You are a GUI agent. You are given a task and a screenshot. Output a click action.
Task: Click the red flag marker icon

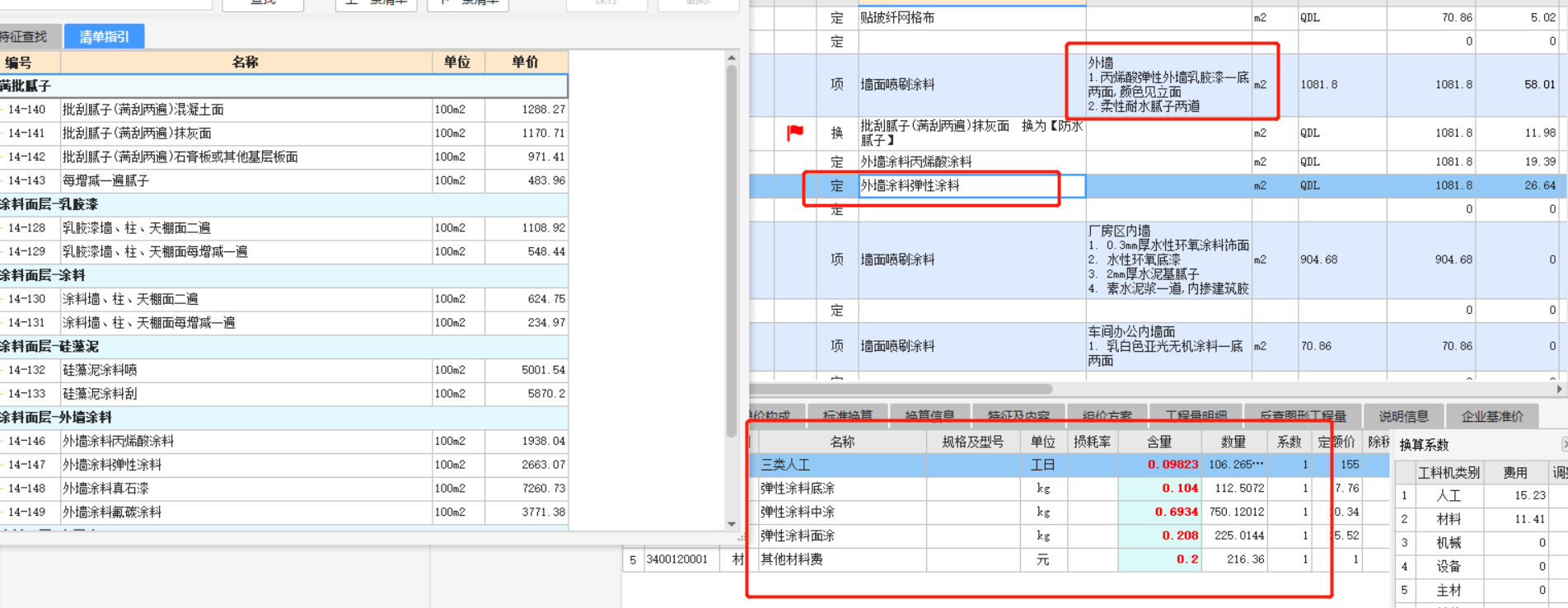[x=794, y=132]
